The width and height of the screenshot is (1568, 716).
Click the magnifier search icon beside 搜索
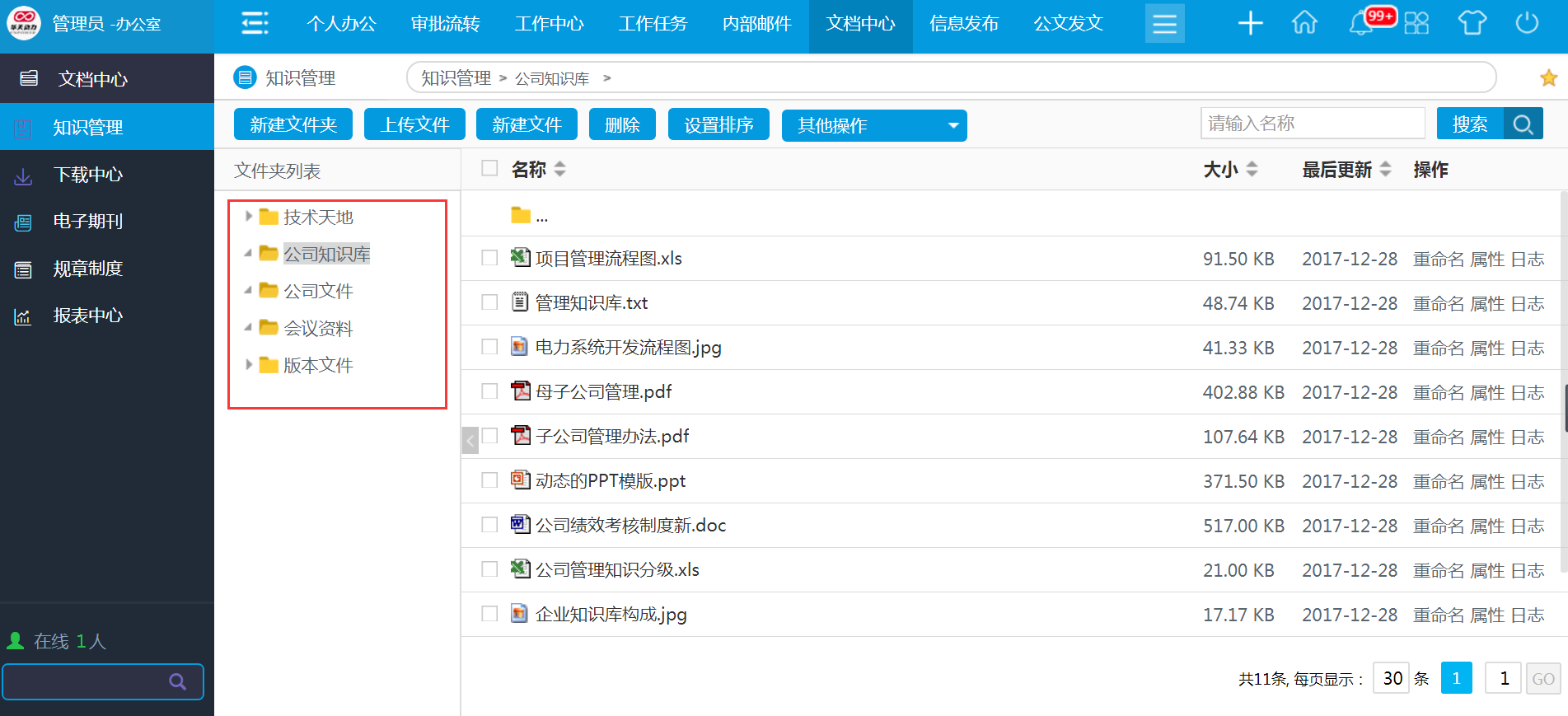coord(1523,124)
